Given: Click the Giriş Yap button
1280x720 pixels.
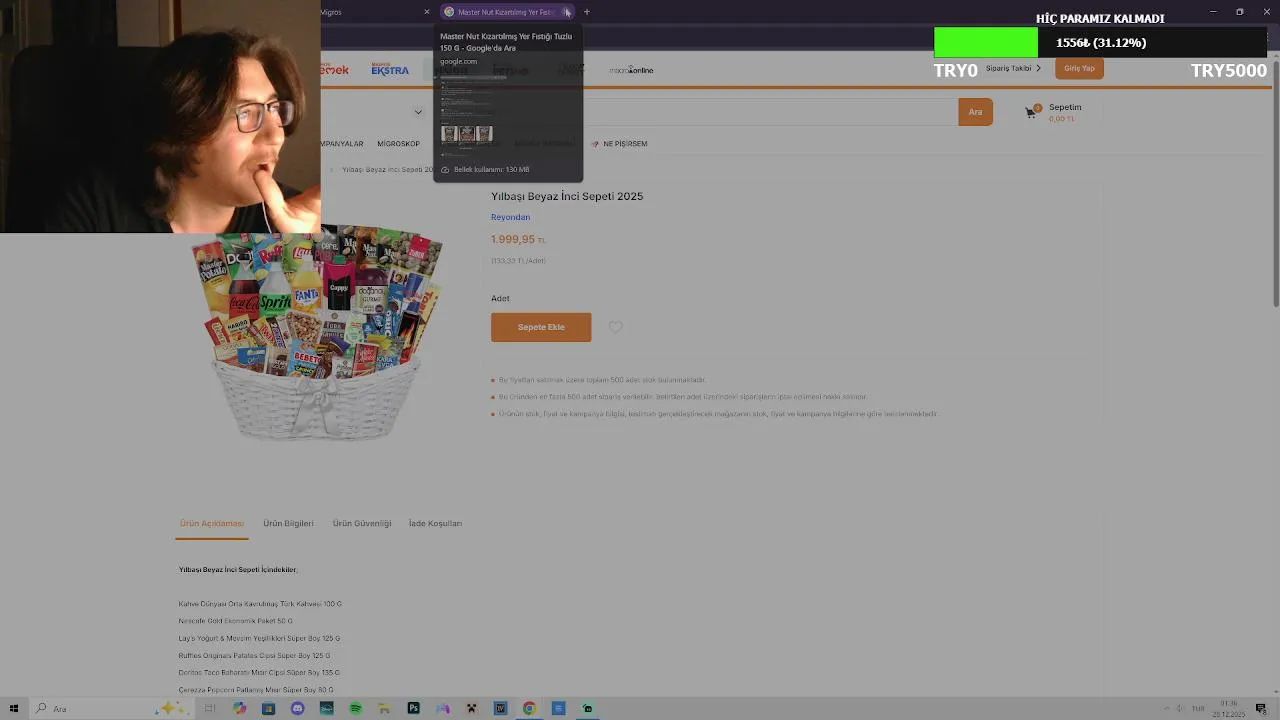Looking at the screenshot, I should coord(1079,68).
